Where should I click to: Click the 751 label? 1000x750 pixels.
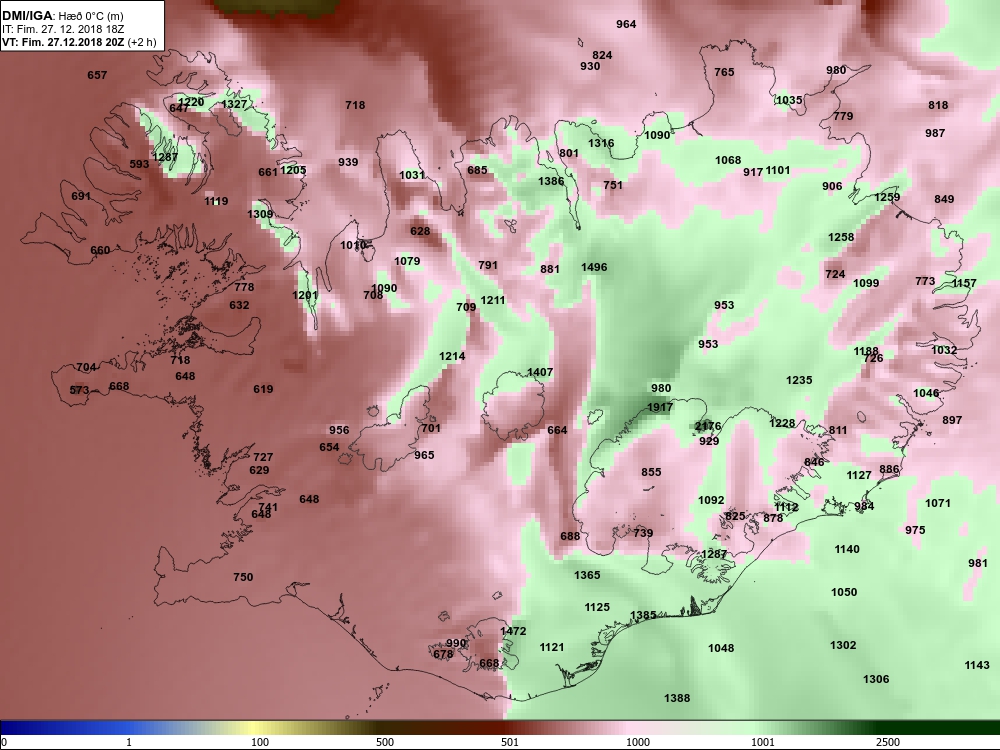(x=613, y=185)
